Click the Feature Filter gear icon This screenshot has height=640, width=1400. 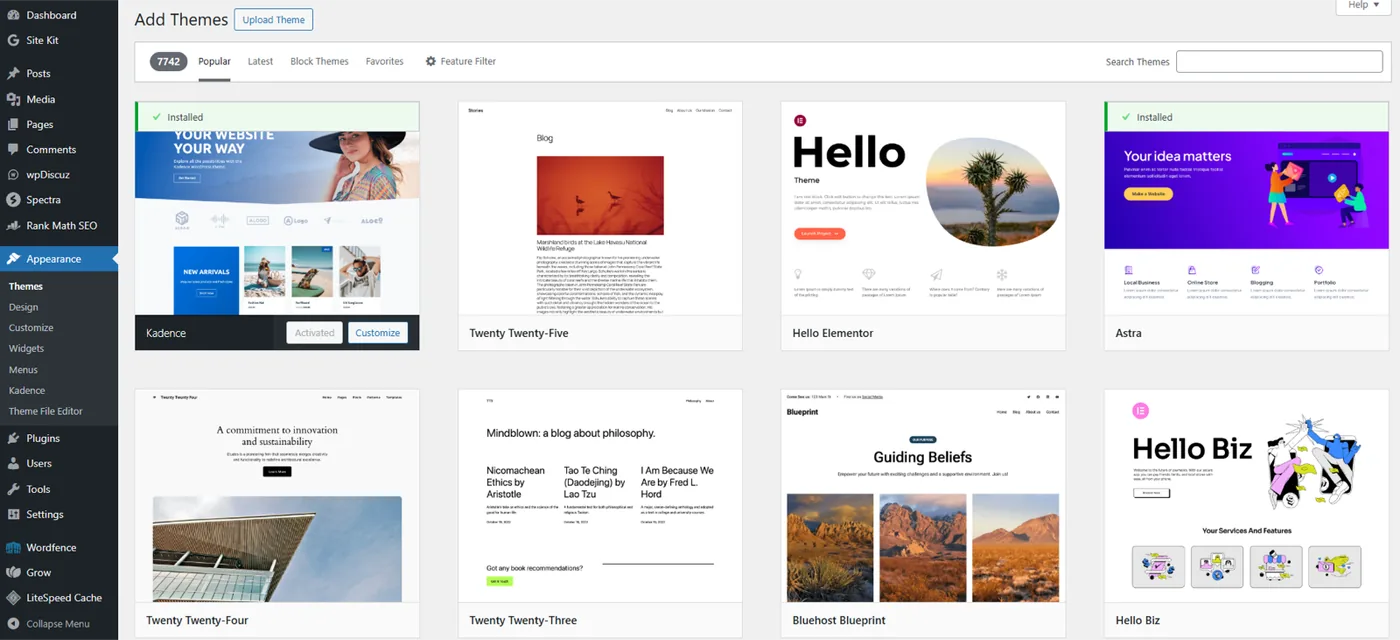[x=431, y=61]
